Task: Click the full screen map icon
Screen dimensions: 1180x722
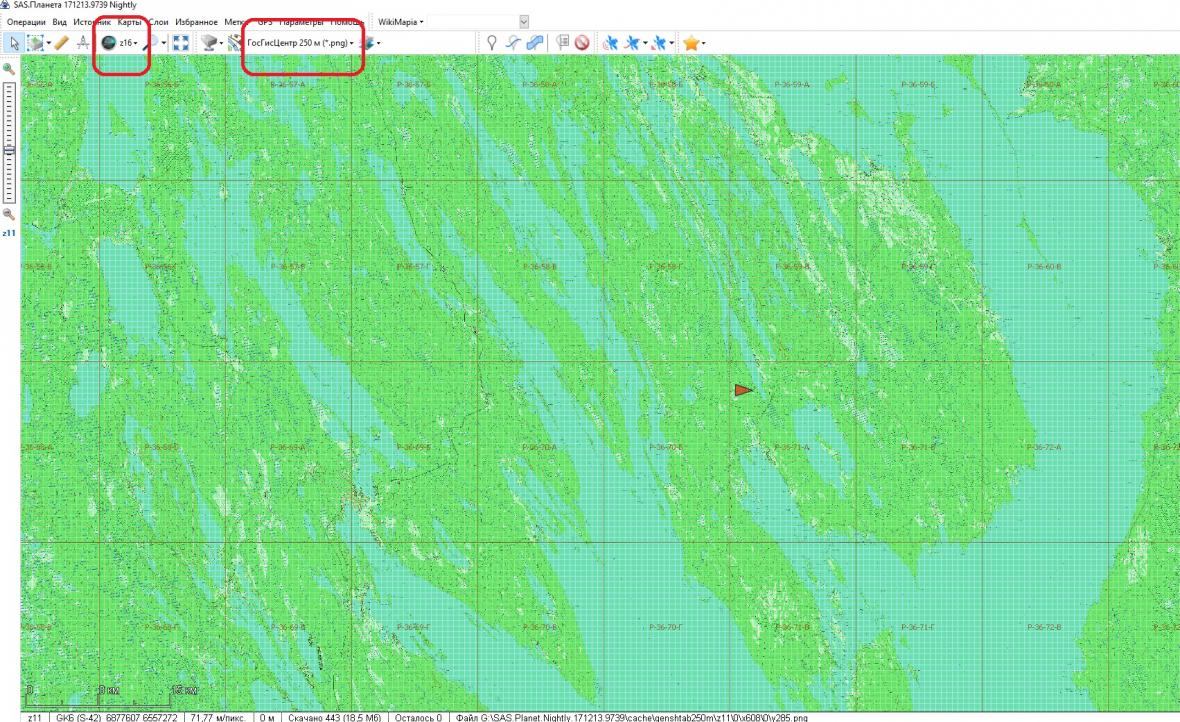Action: pos(181,43)
